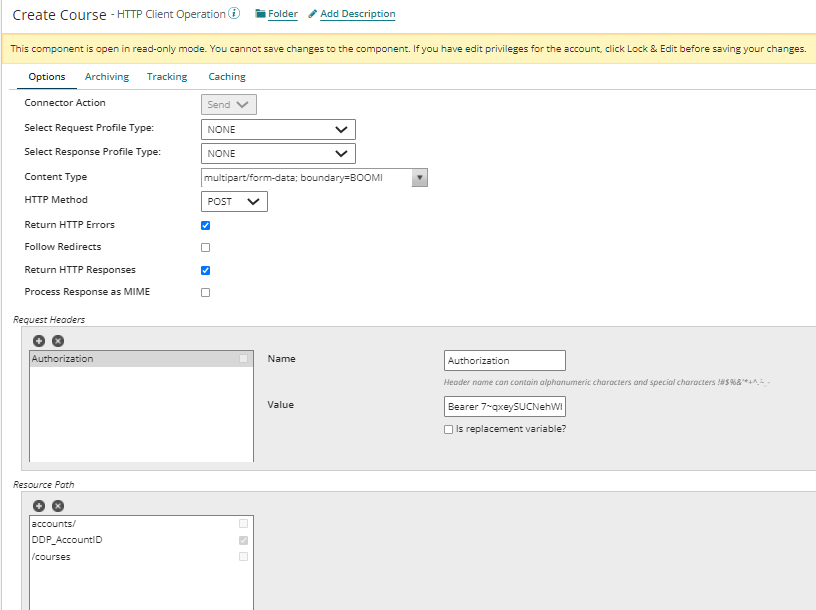Add a new Resource Path segment
Viewport: 816px width, 610px height.
[x=39, y=506]
